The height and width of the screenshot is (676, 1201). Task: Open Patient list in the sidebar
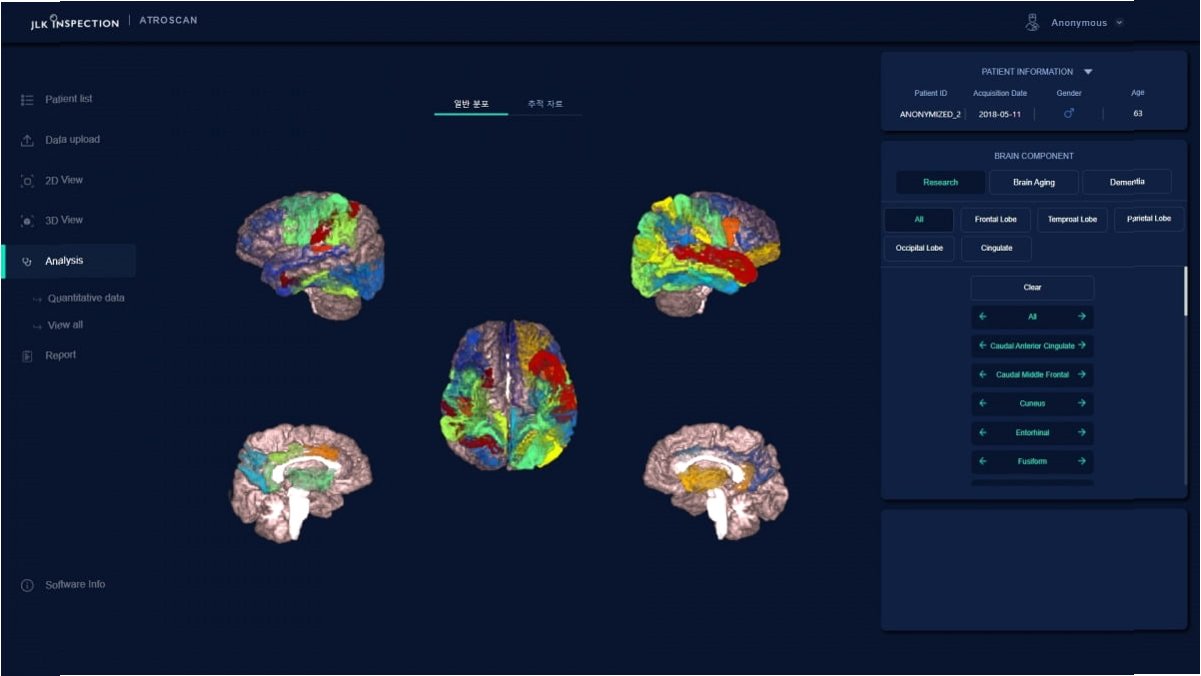coord(69,100)
